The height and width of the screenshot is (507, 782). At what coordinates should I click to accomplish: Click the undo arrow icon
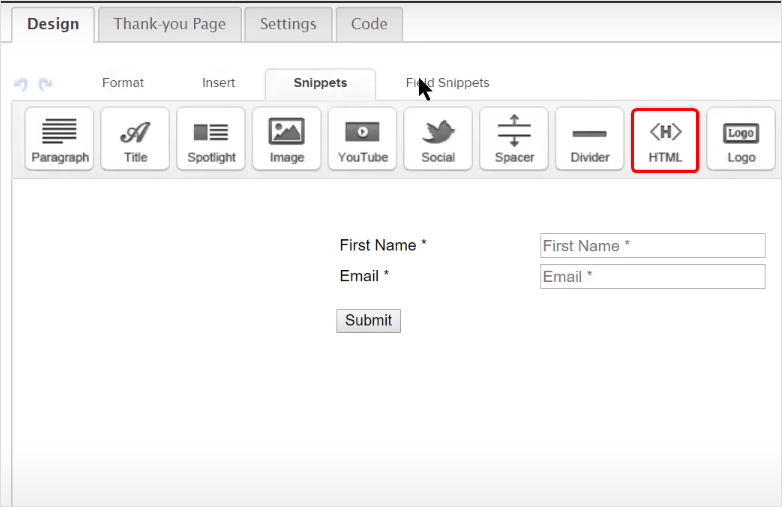(x=21, y=85)
